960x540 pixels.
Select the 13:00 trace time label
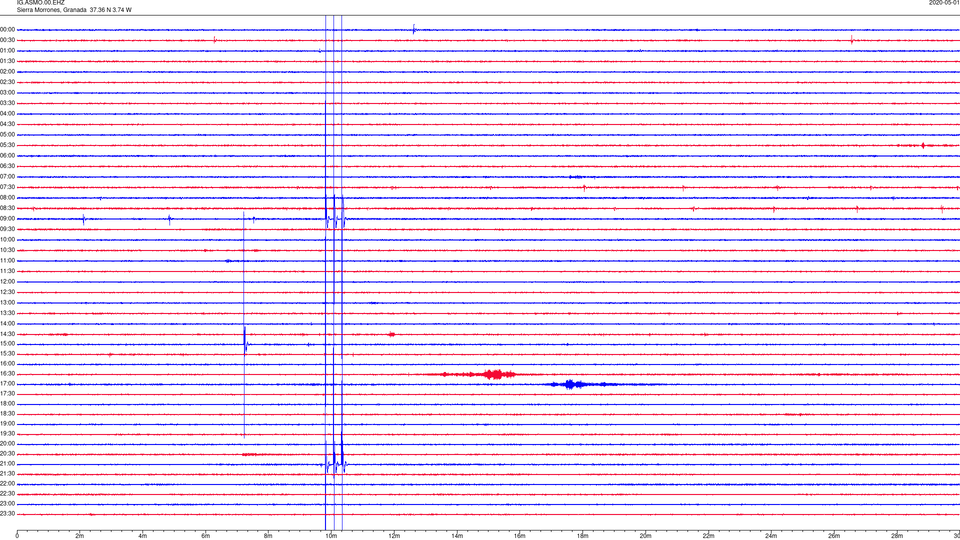(x=8, y=302)
